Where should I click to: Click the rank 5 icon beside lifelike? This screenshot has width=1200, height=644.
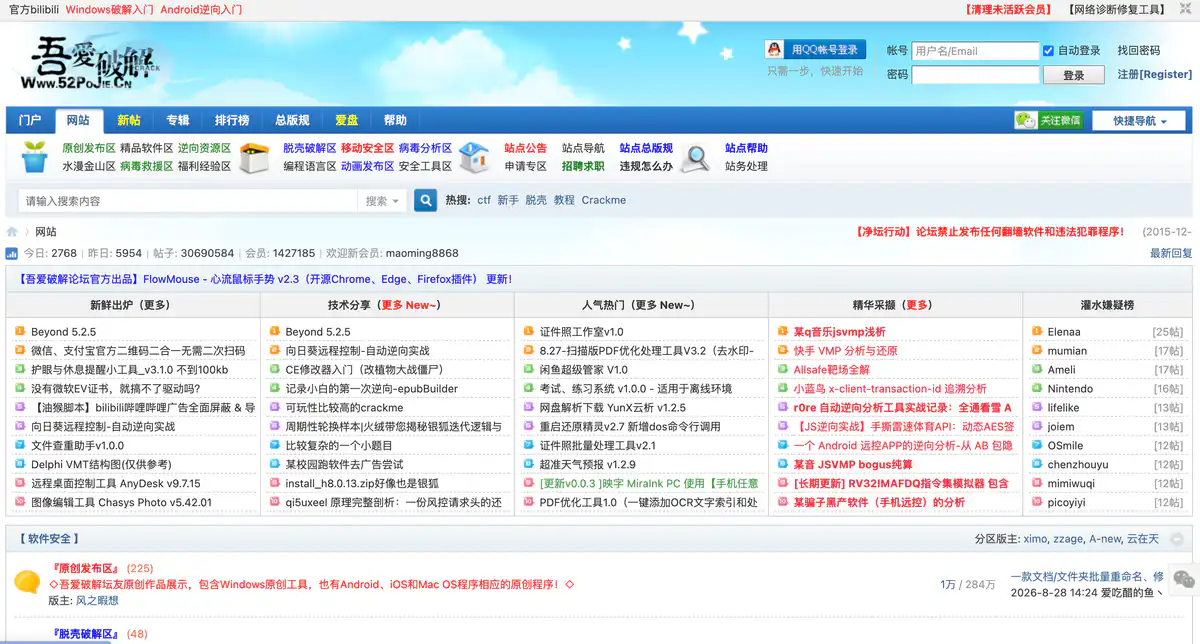[x=1037, y=408]
